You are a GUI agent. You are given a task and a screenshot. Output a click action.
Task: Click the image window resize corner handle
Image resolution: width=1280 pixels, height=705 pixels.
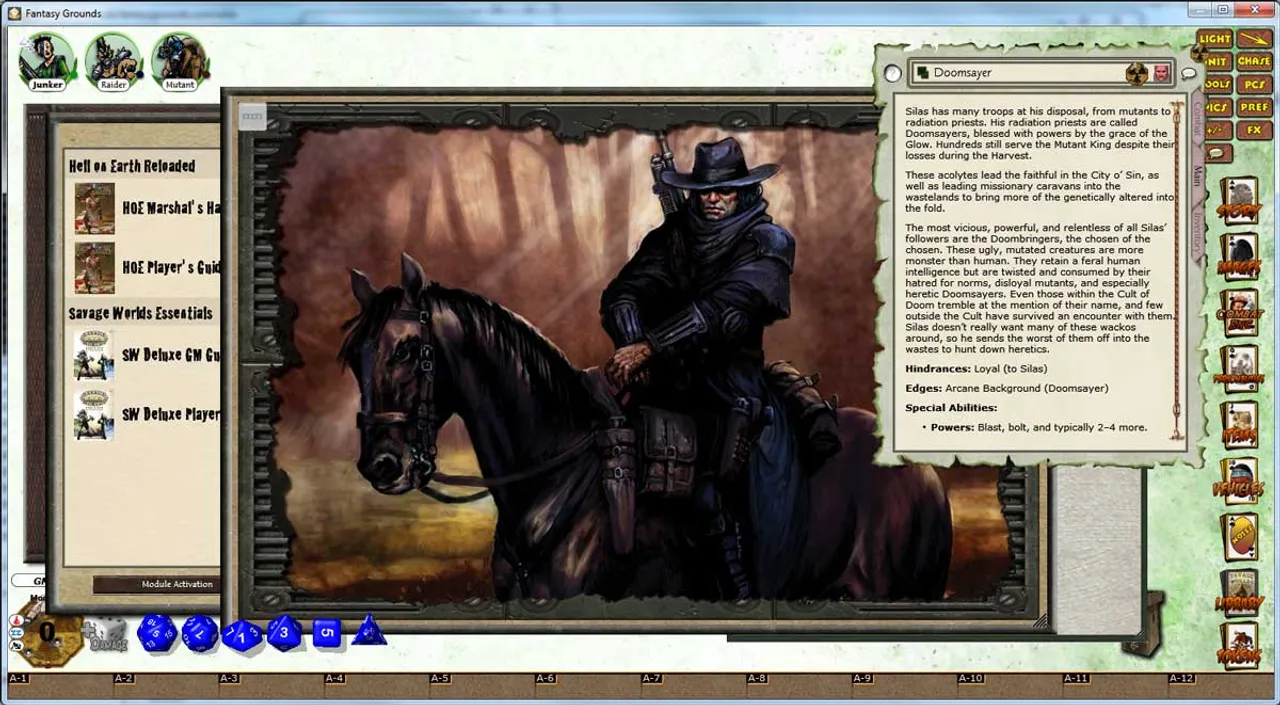tap(1039, 621)
